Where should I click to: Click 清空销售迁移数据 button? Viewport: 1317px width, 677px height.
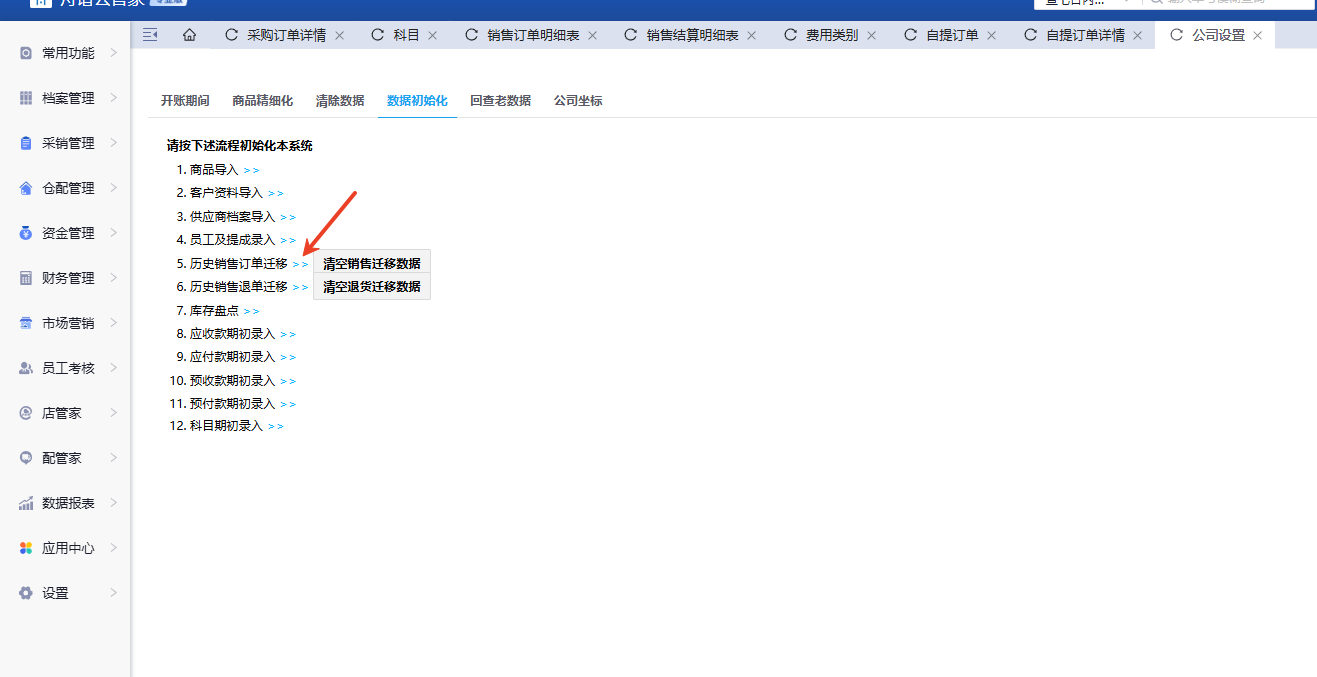371,264
